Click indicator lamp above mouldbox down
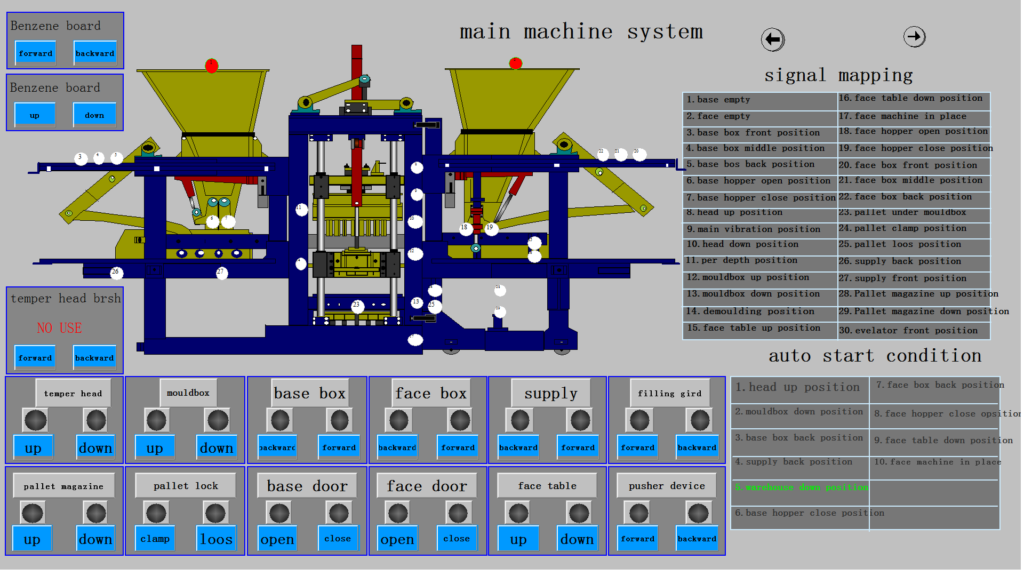 pyautogui.click(x=217, y=421)
